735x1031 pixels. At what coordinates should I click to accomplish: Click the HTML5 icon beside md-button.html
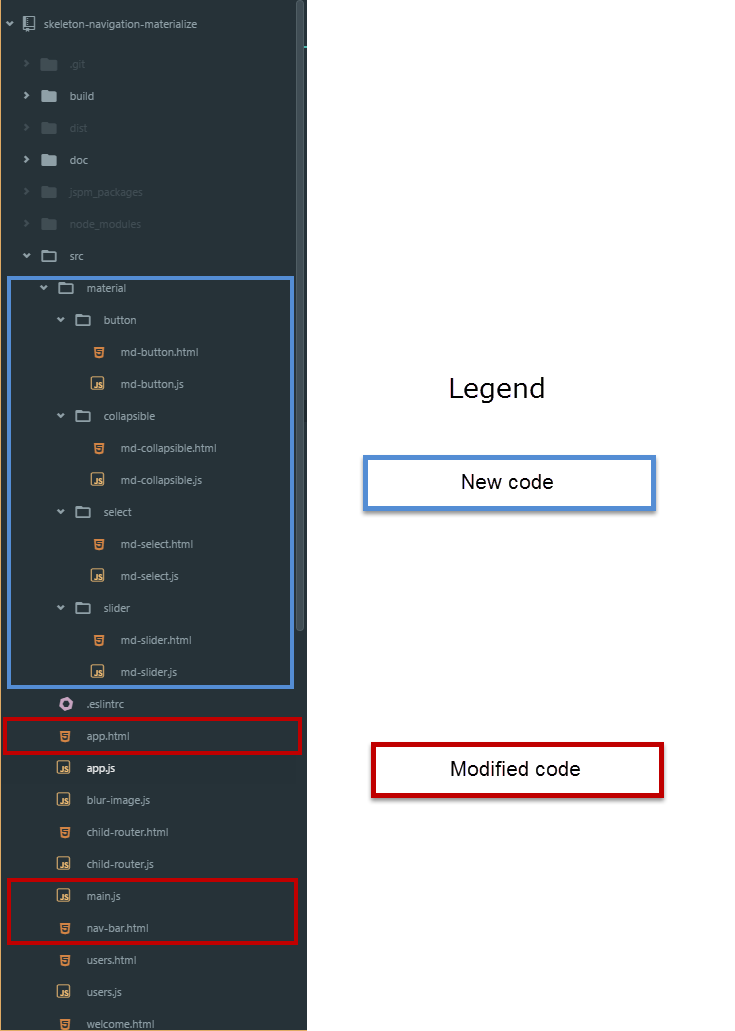tap(98, 352)
